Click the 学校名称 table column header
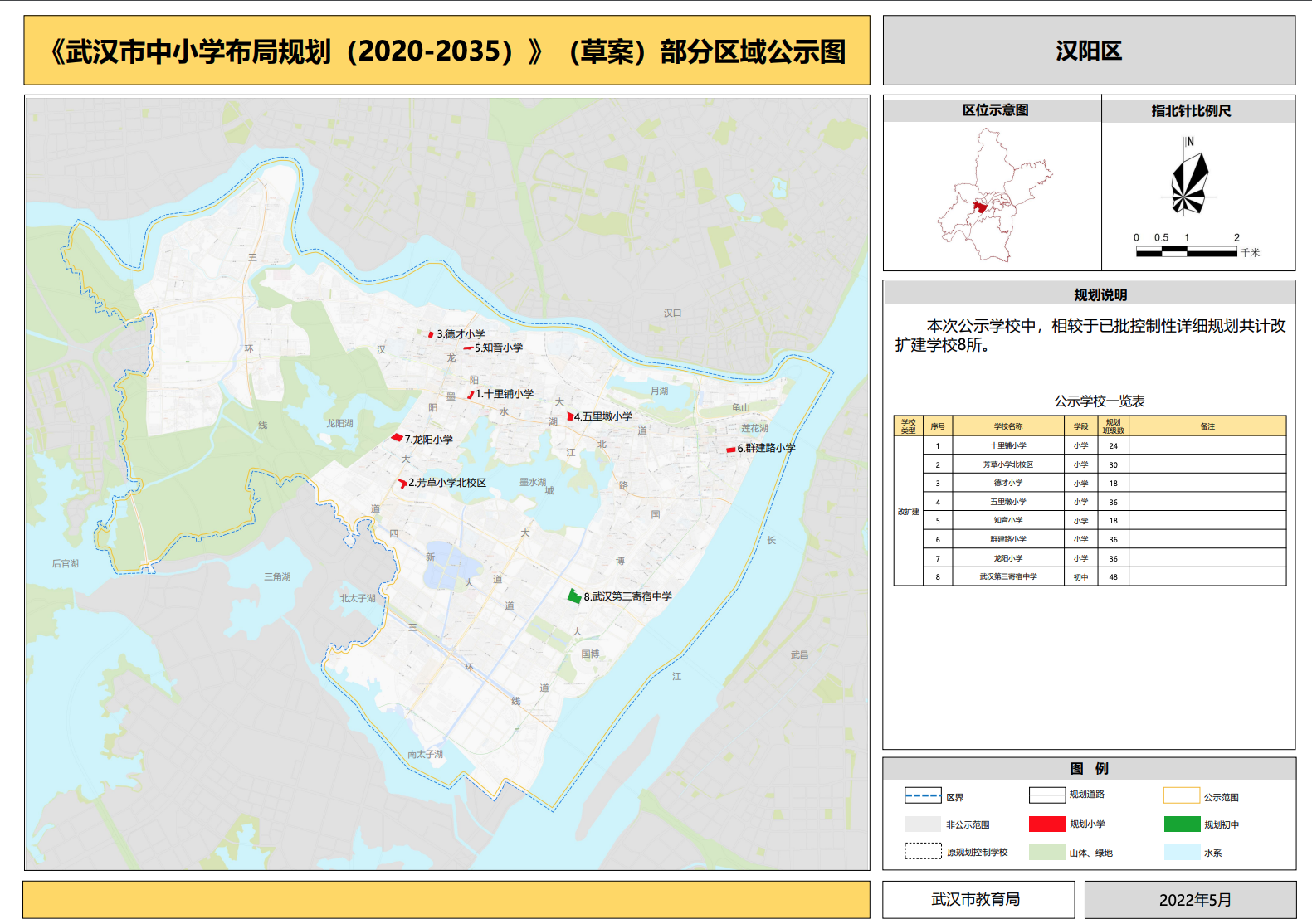This screenshot has width=1312, height=924. pyautogui.click(x=1007, y=426)
